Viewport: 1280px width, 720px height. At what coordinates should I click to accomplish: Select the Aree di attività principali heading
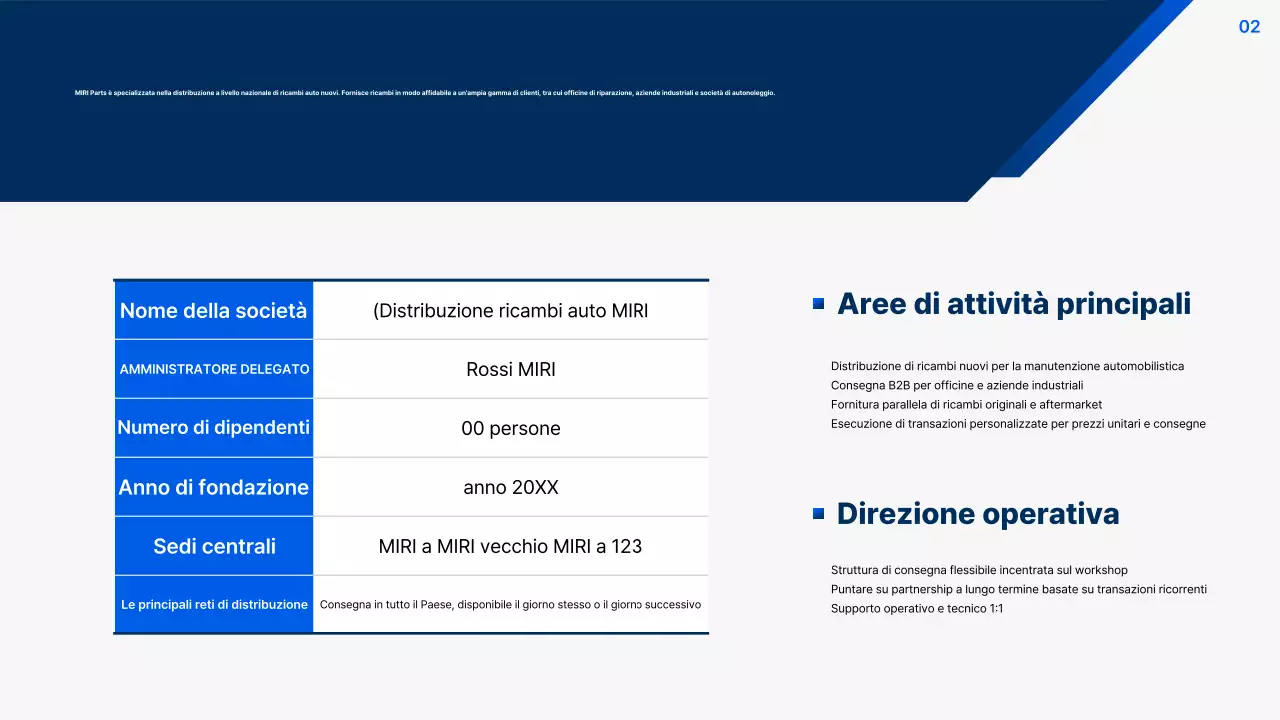tap(1014, 303)
